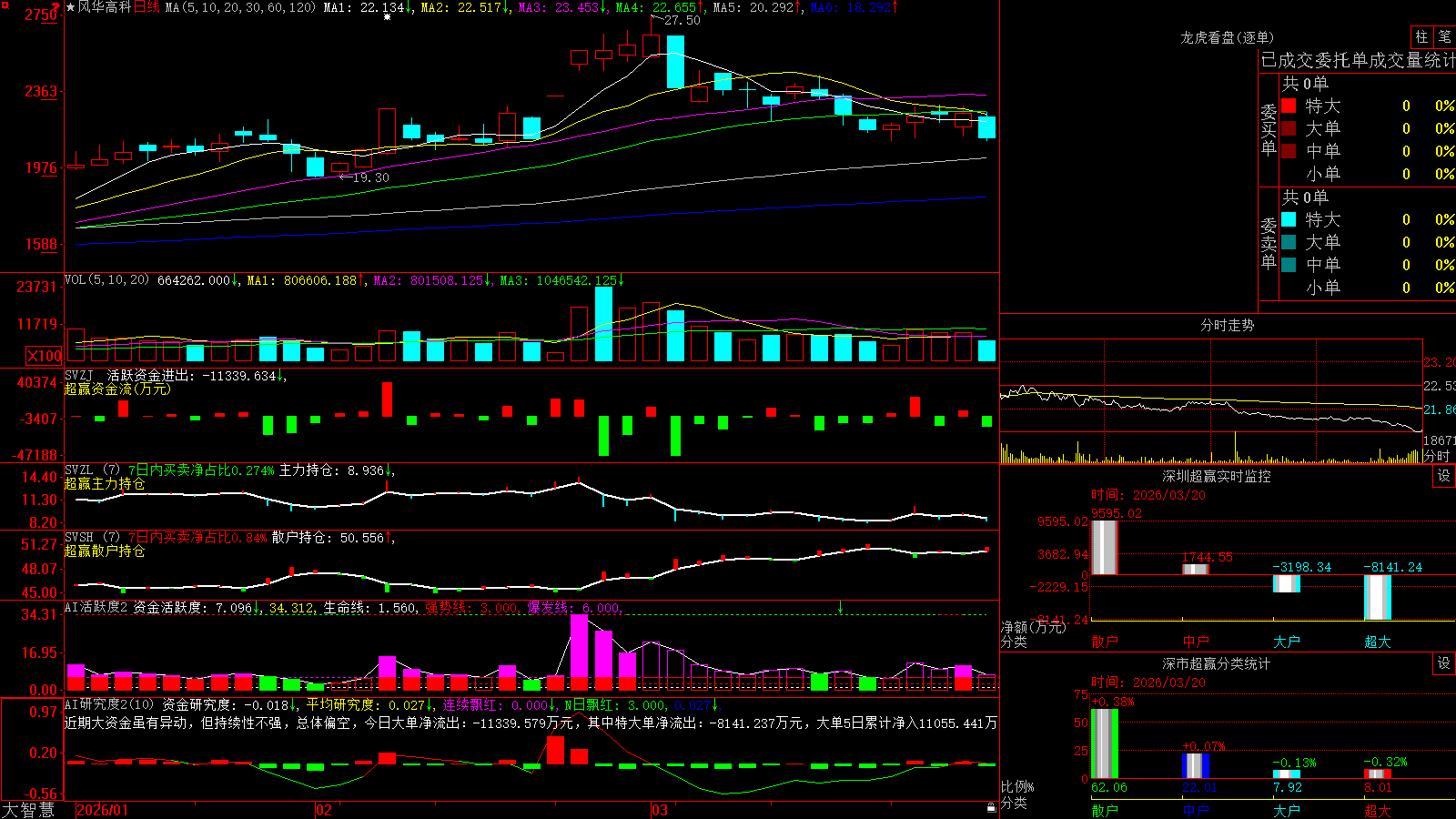Click the tall cyan candlestick at price peak
This screenshot has width=1456, height=819.
[x=675, y=62]
